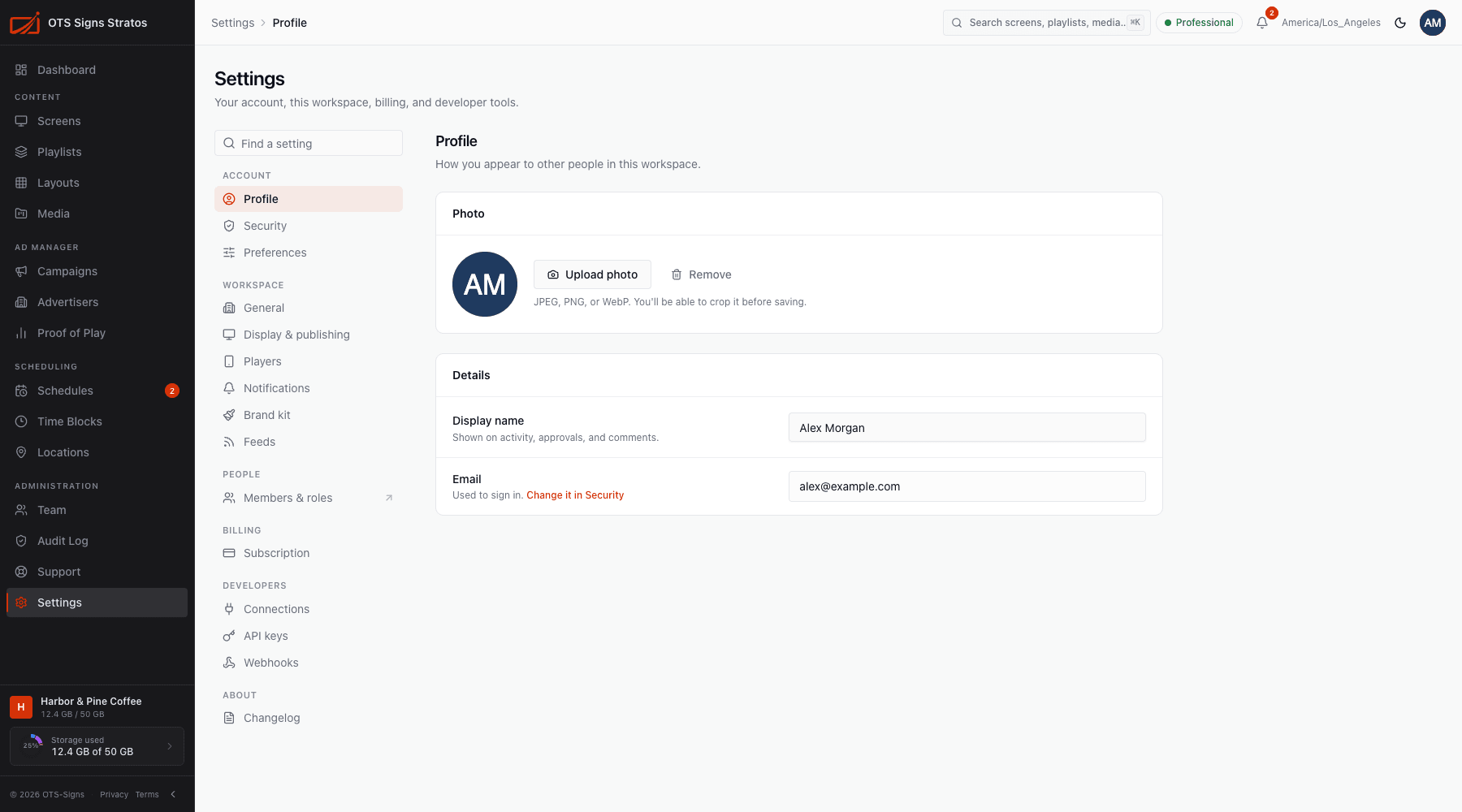
Task: Click the Upload photo button
Action: pos(592,274)
